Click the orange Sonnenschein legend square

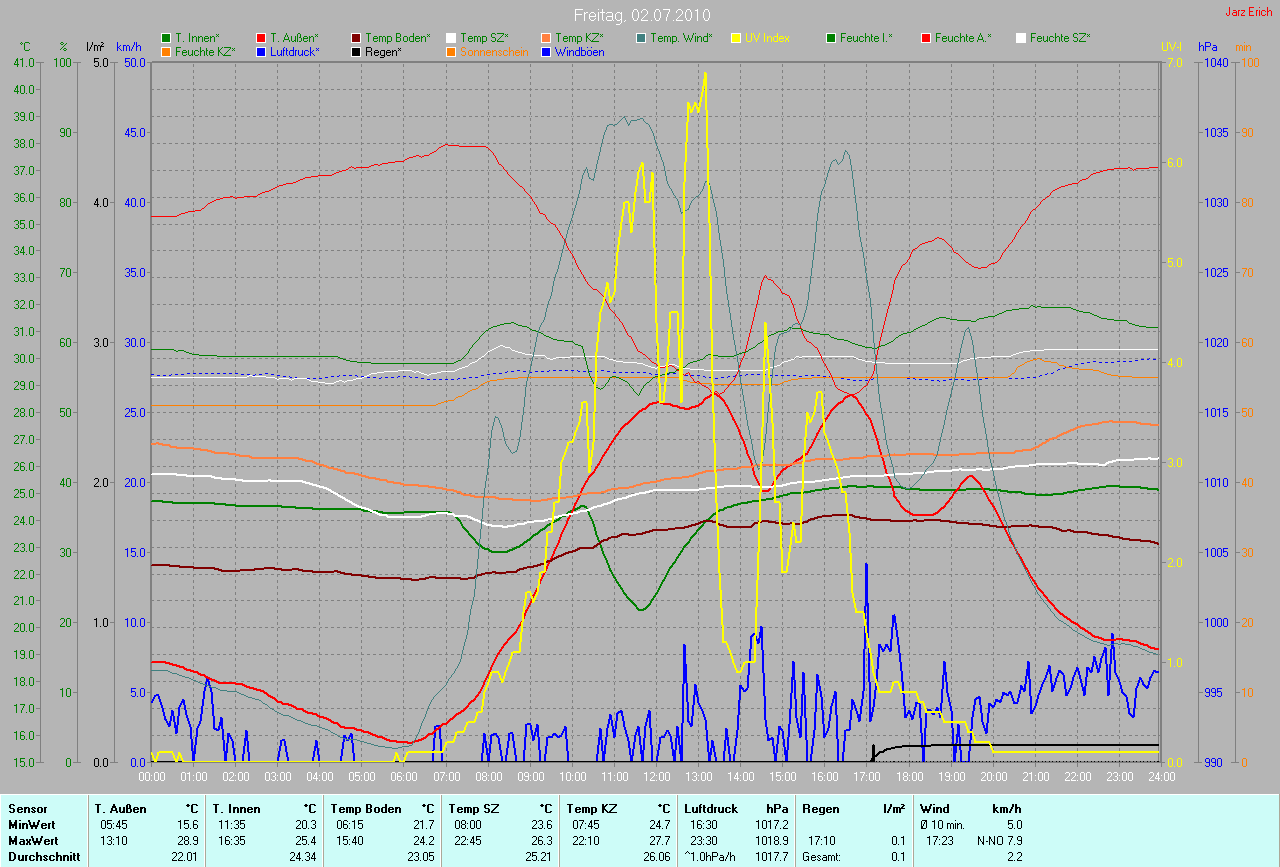pyautogui.click(x=451, y=51)
